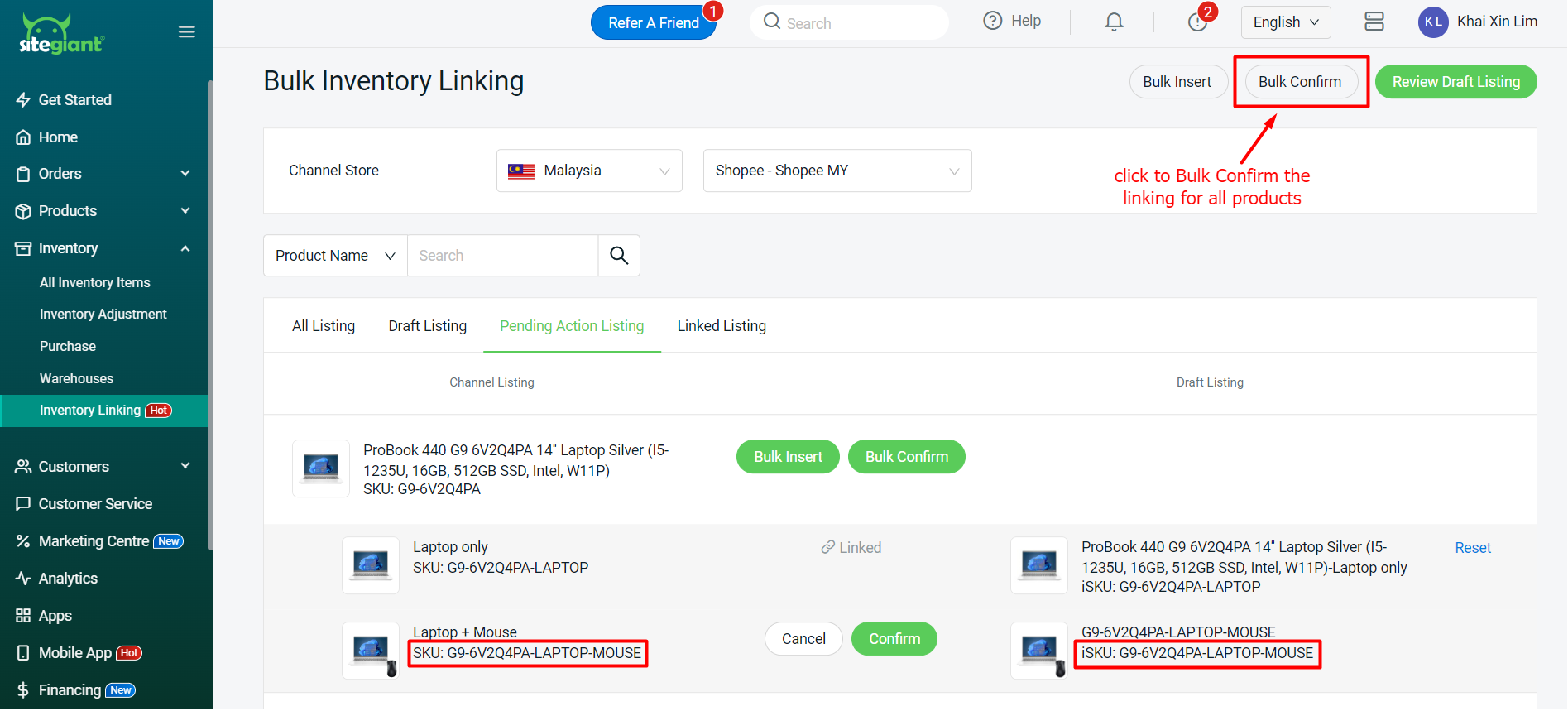This screenshot has width=1568, height=711.
Task: Expand the Product Name filter dropdown
Action: click(x=335, y=256)
